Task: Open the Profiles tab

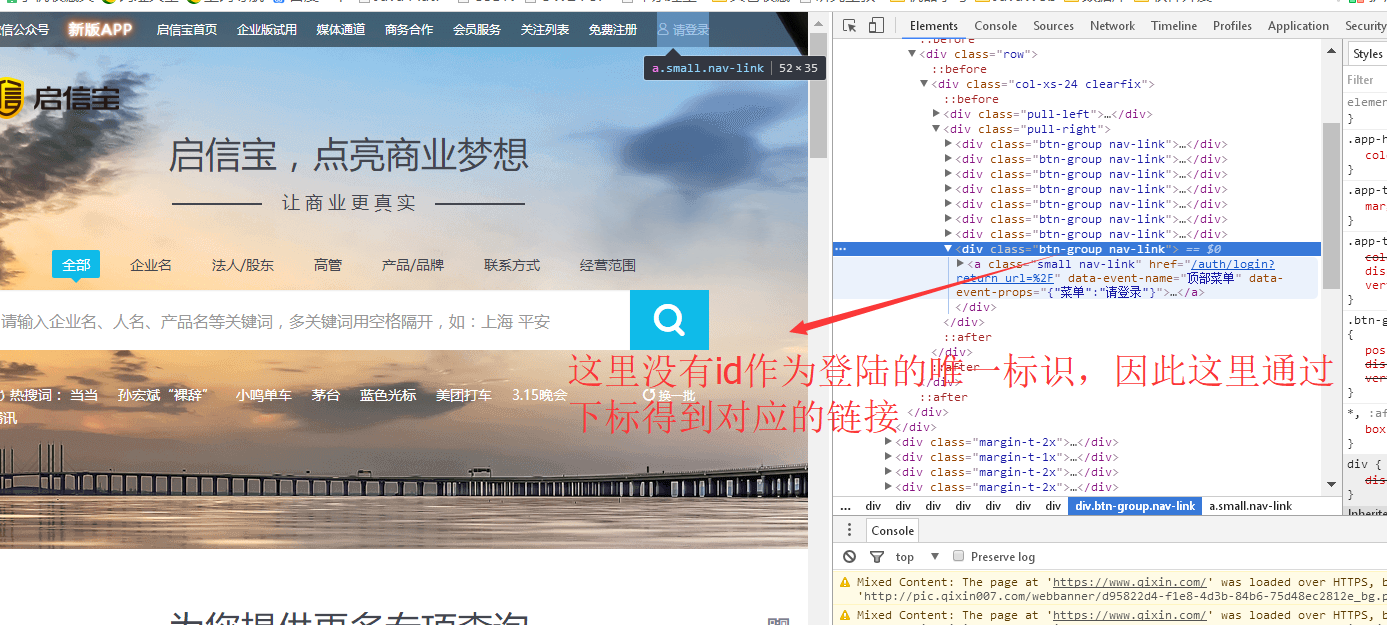Action: (x=1233, y=26)
